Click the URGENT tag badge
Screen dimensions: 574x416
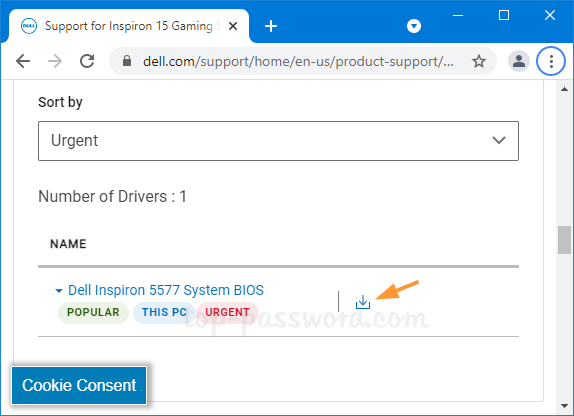[227, 312]
